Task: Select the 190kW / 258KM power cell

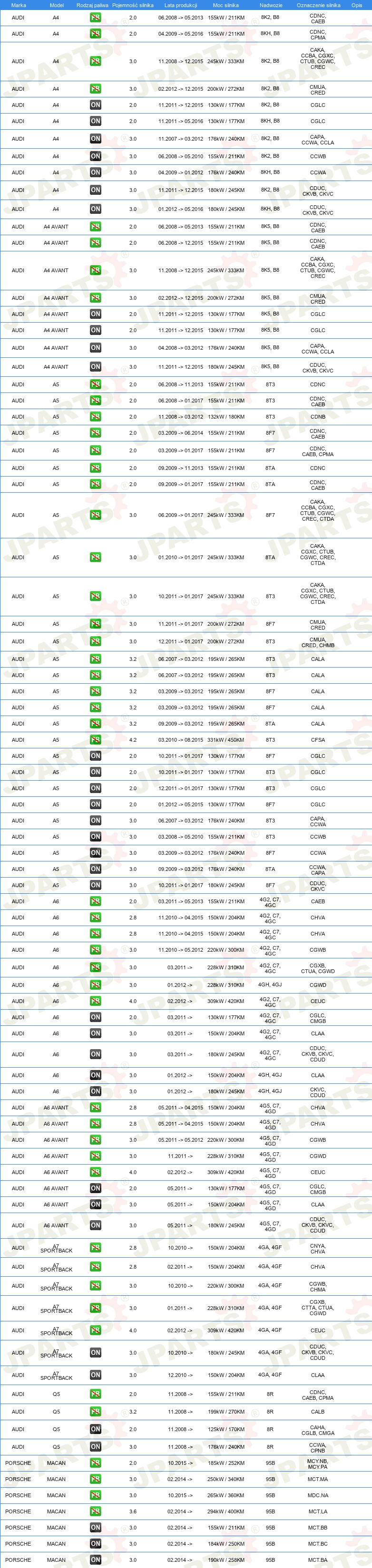Action: [x=225, y=1560]
